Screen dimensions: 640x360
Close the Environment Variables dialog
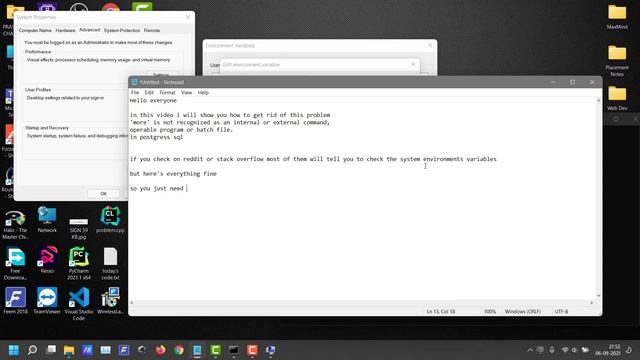point(430,45)
